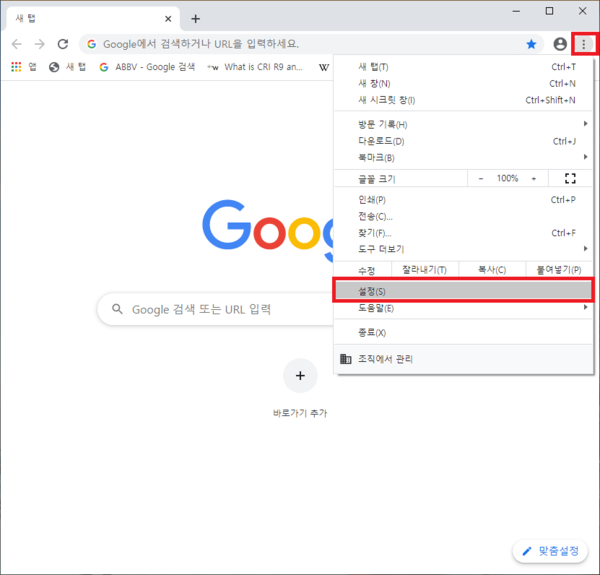
Task: Open the 새 탭 globe bookmark
Action: point(67,67)
